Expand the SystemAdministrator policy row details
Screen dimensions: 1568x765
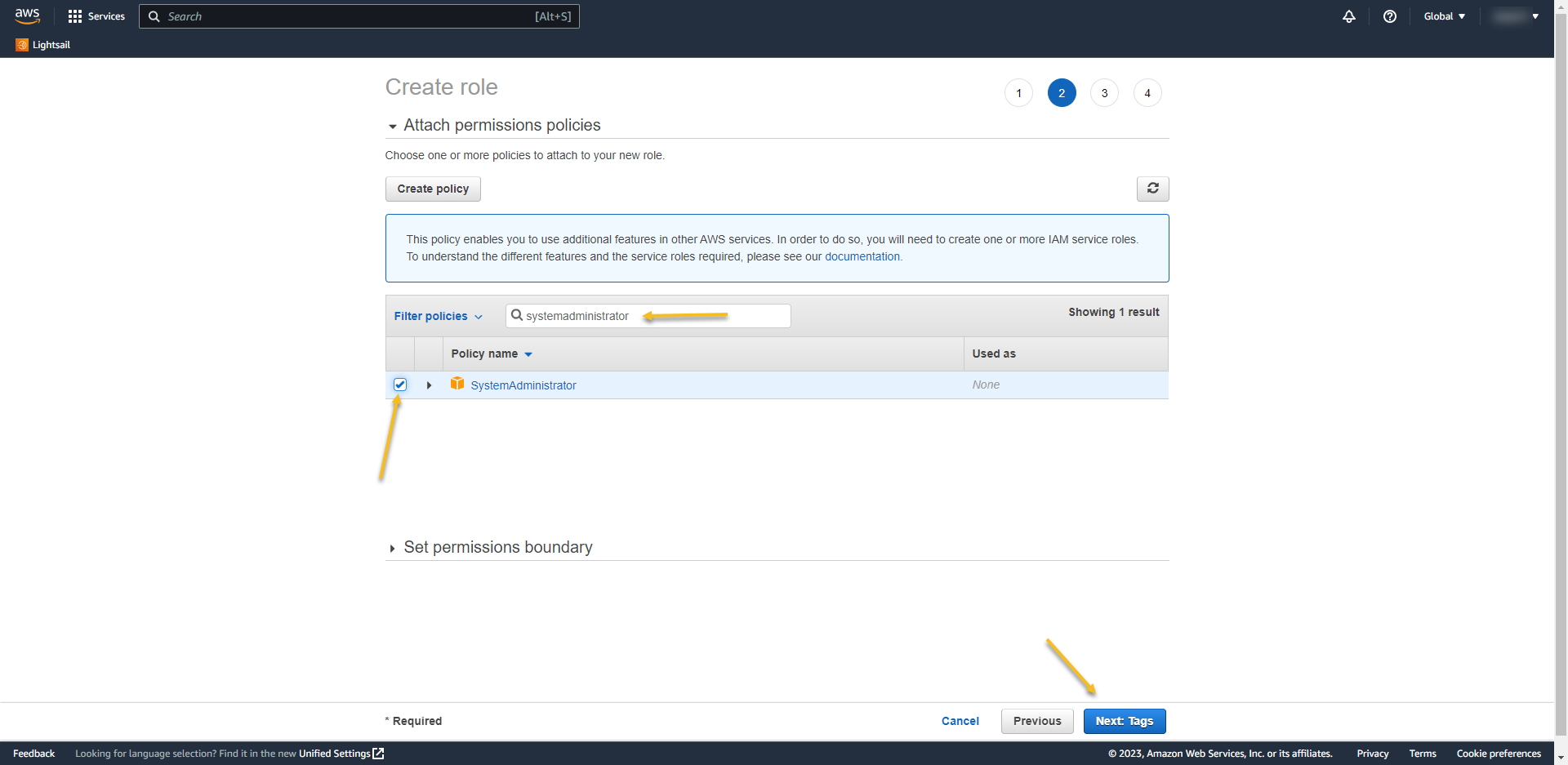[429, 385]
